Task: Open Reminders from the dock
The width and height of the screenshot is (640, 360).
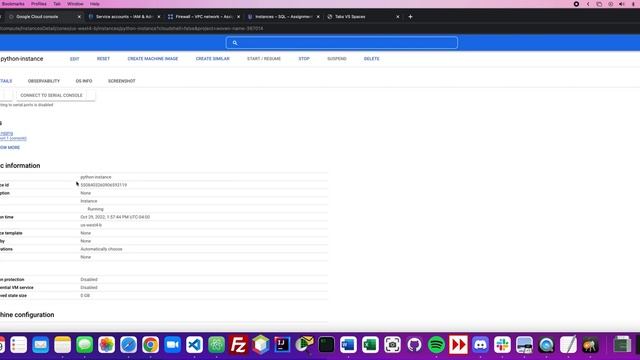Action: [x=18, y=345]
